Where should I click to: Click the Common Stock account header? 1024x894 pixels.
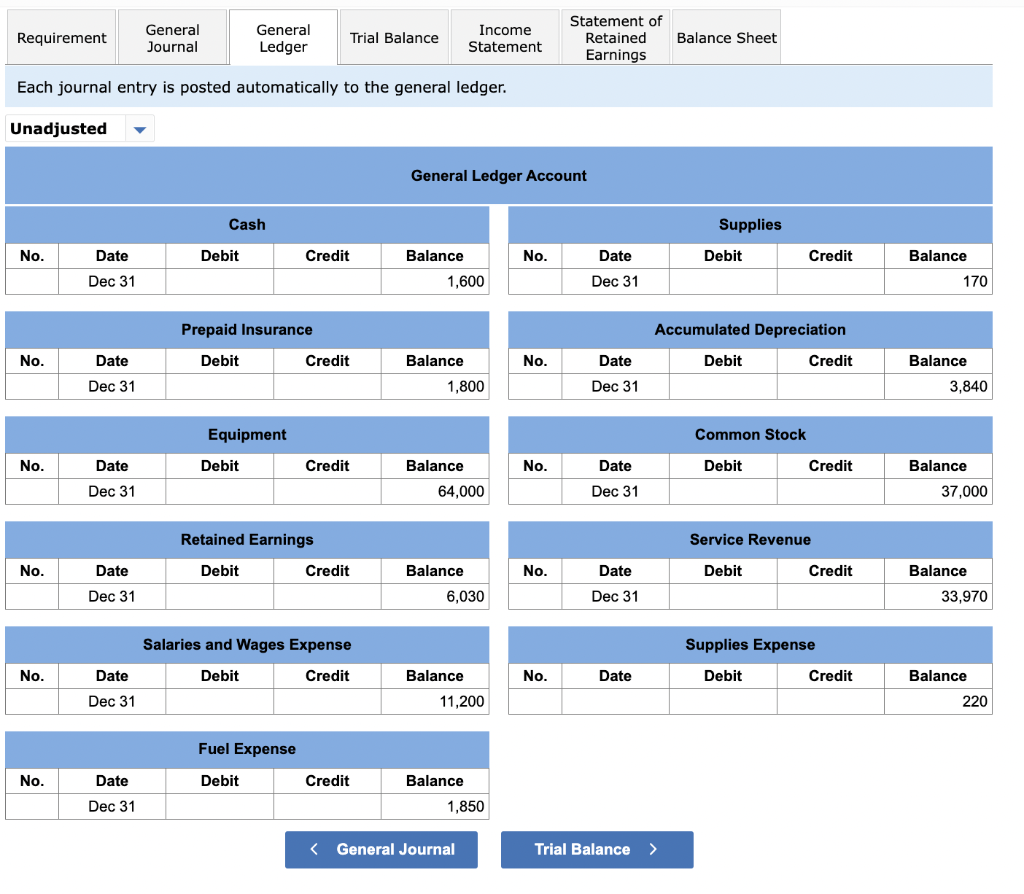[x=750, y=435]
